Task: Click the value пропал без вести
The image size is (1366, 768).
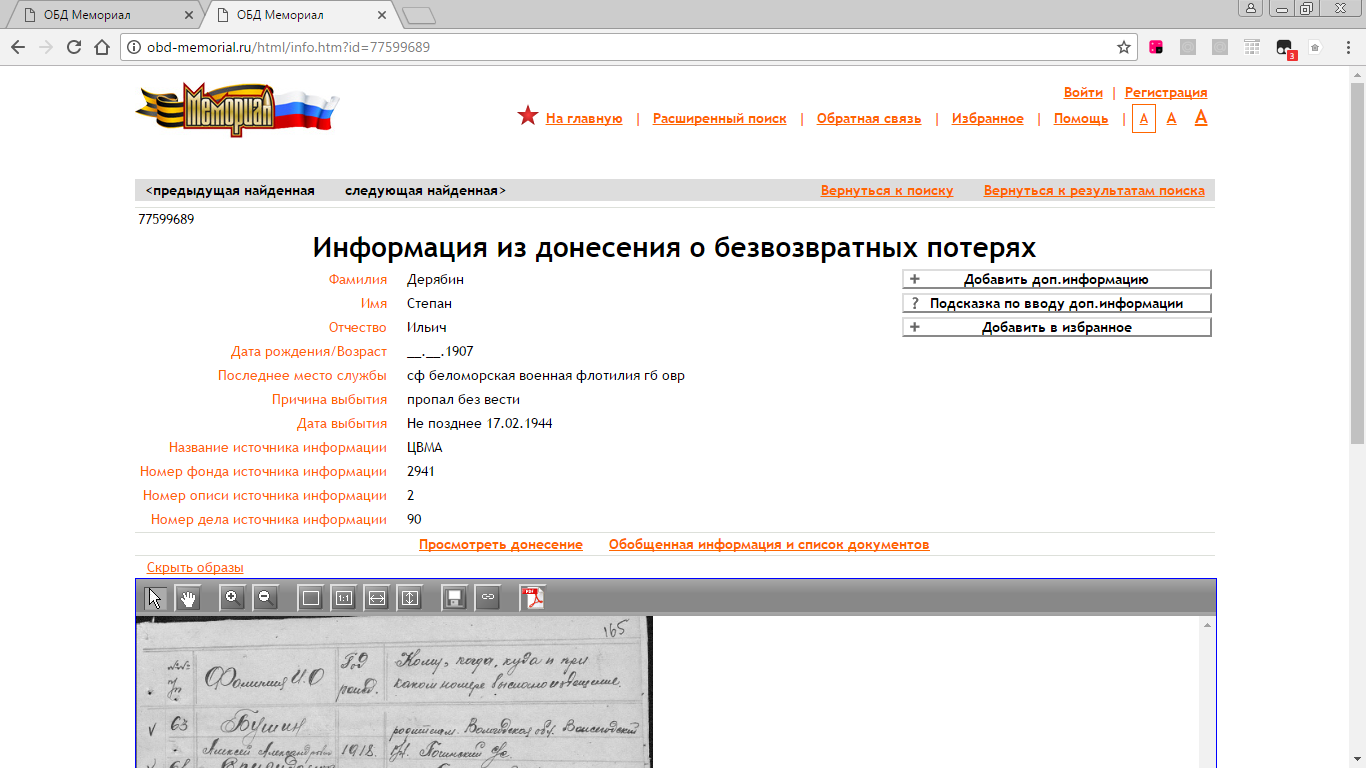Action: [x=463, y=400]
